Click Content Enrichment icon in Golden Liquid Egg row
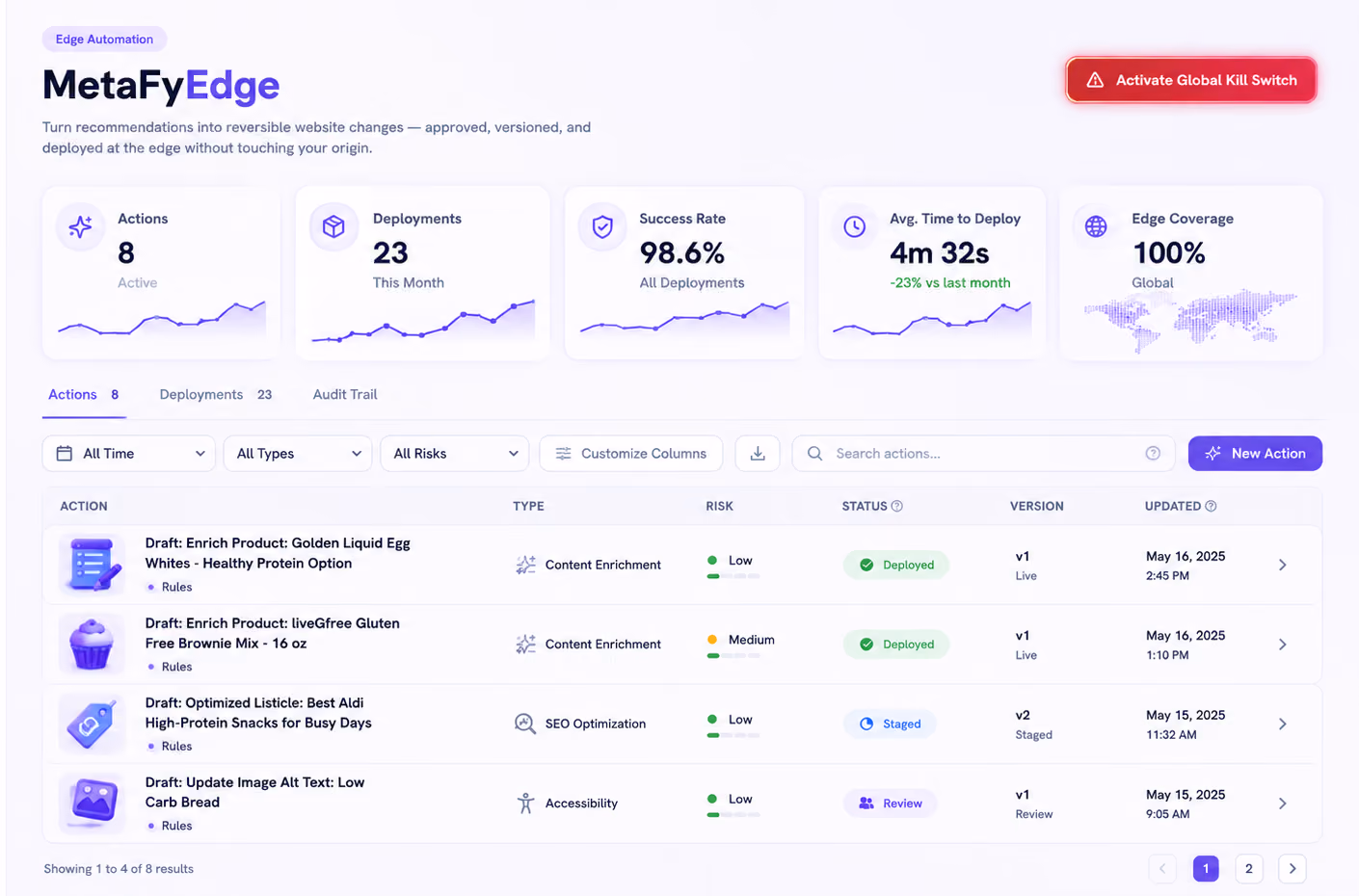1359x896 pixels. pyautogui.click(x=525, y=565)
